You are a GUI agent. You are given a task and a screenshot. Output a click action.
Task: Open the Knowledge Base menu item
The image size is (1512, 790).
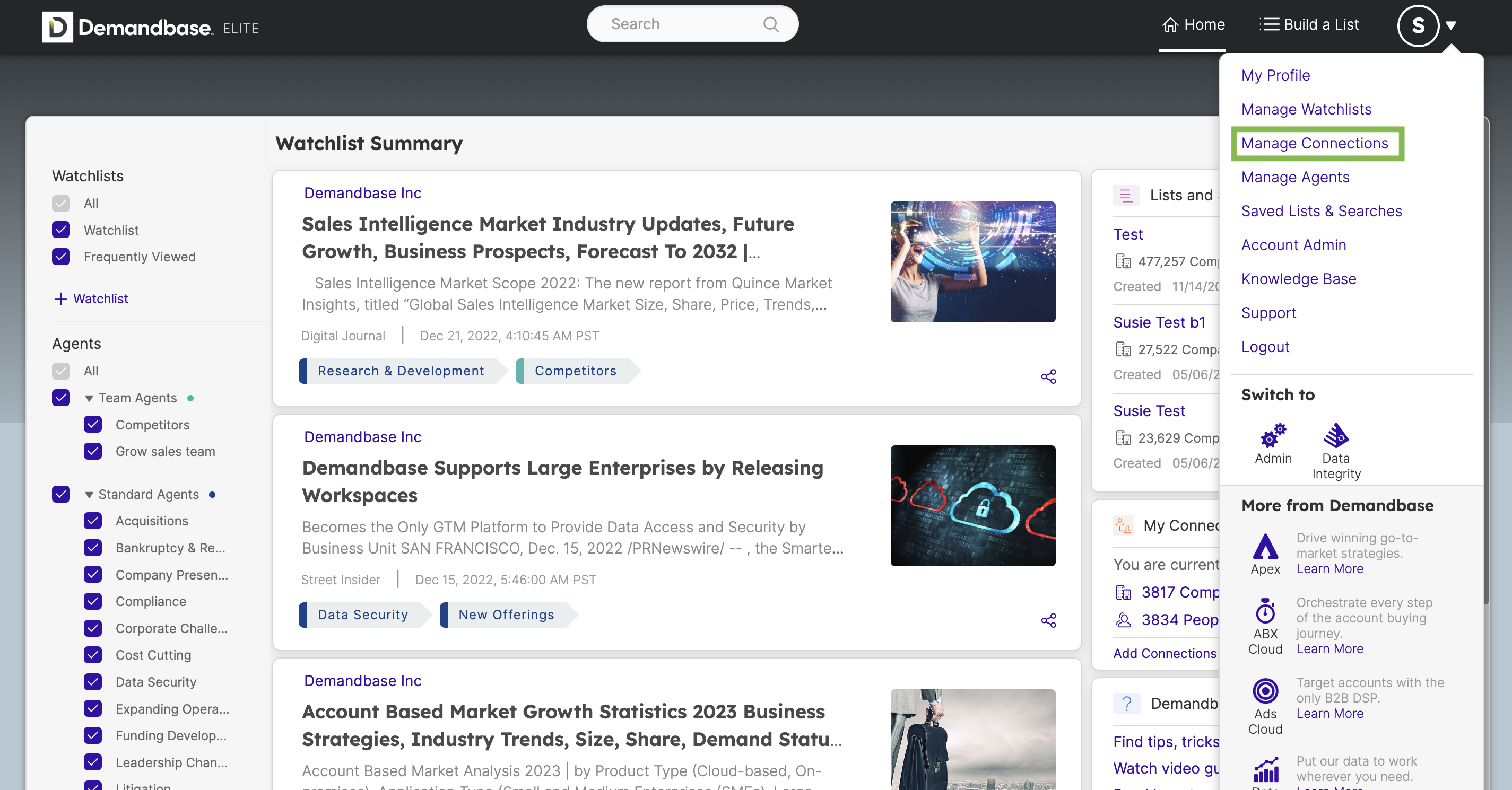[x=1298, y=279]
